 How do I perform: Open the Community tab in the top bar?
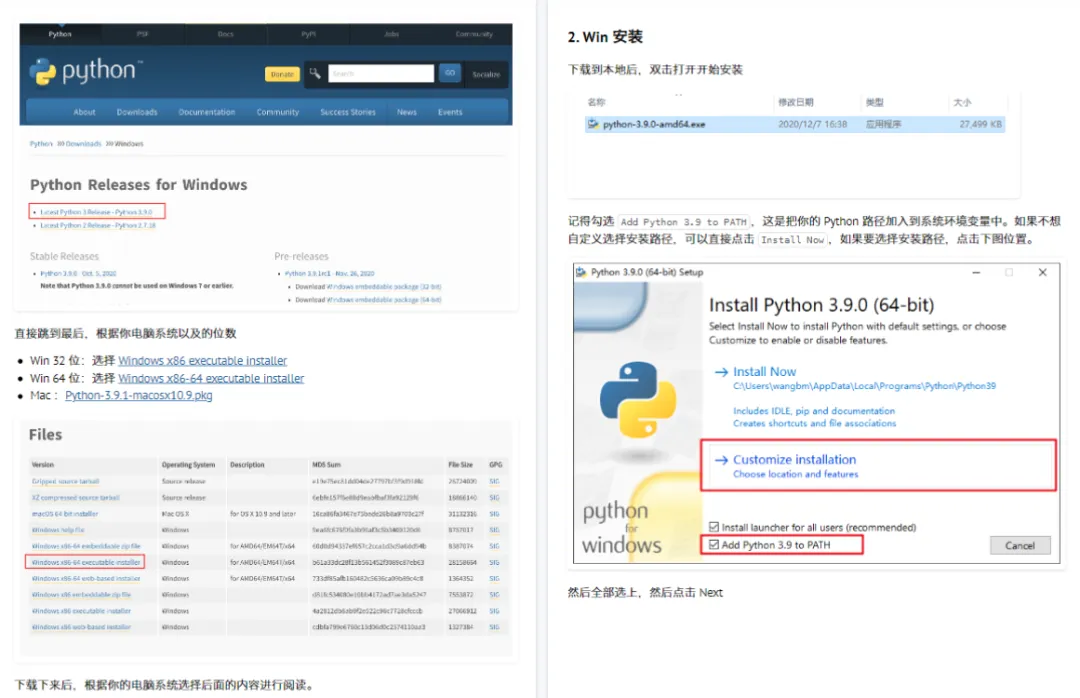click(x=474, y=34)
